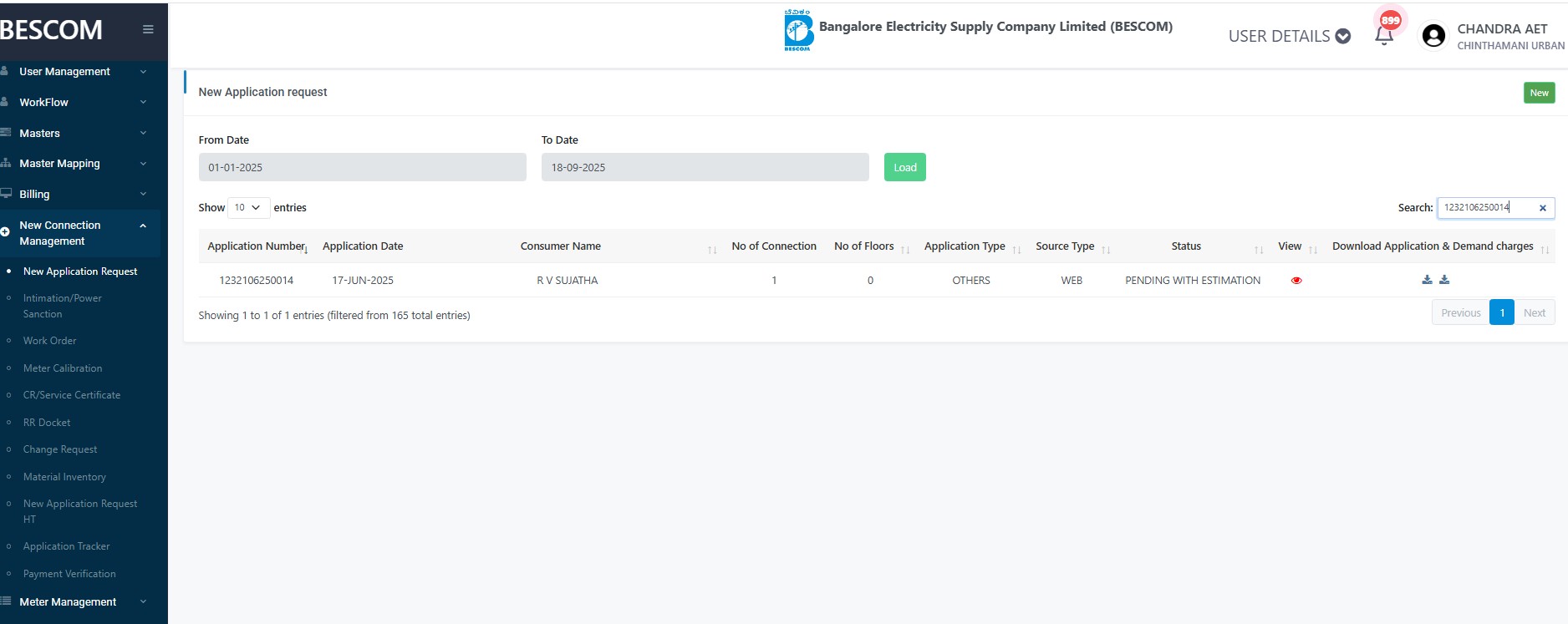Click the green New button
1568x624 pixels.
1539,93
